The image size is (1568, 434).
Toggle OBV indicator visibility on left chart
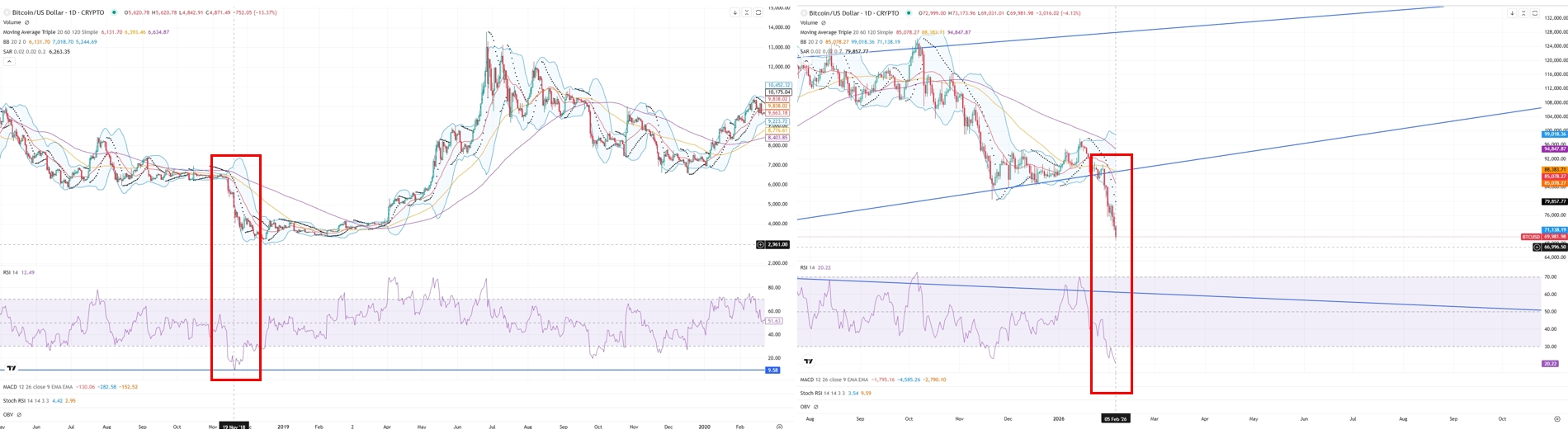[x=19, y=415]
